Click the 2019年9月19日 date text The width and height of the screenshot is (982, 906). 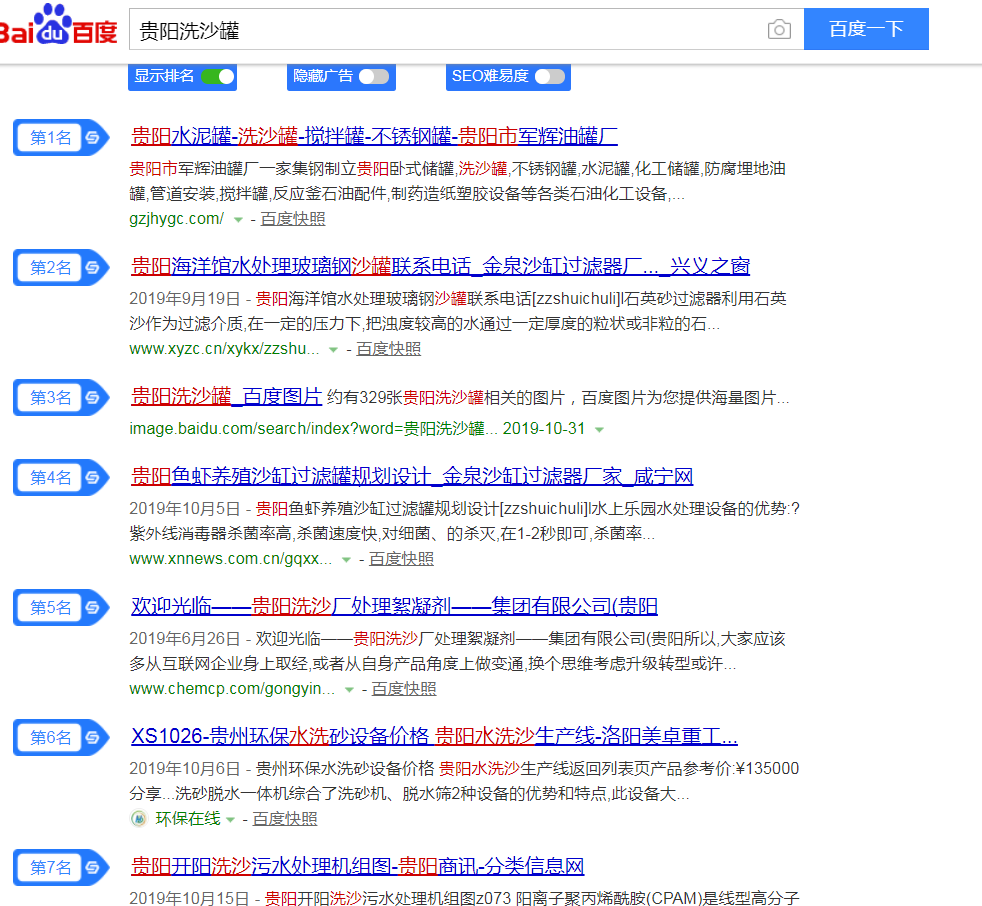tap(185, 299)
